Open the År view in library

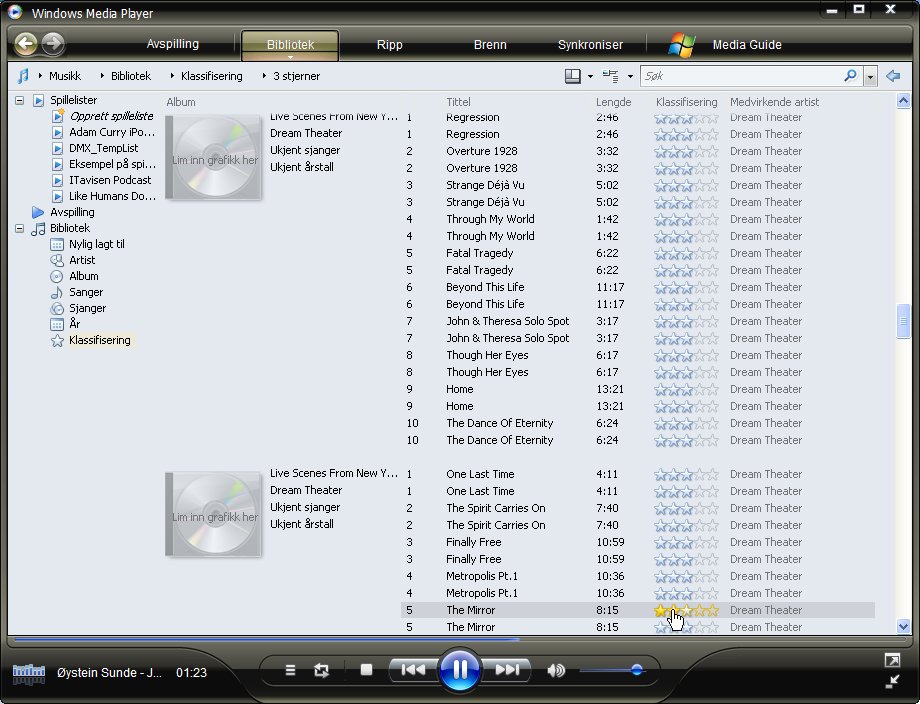74,324
